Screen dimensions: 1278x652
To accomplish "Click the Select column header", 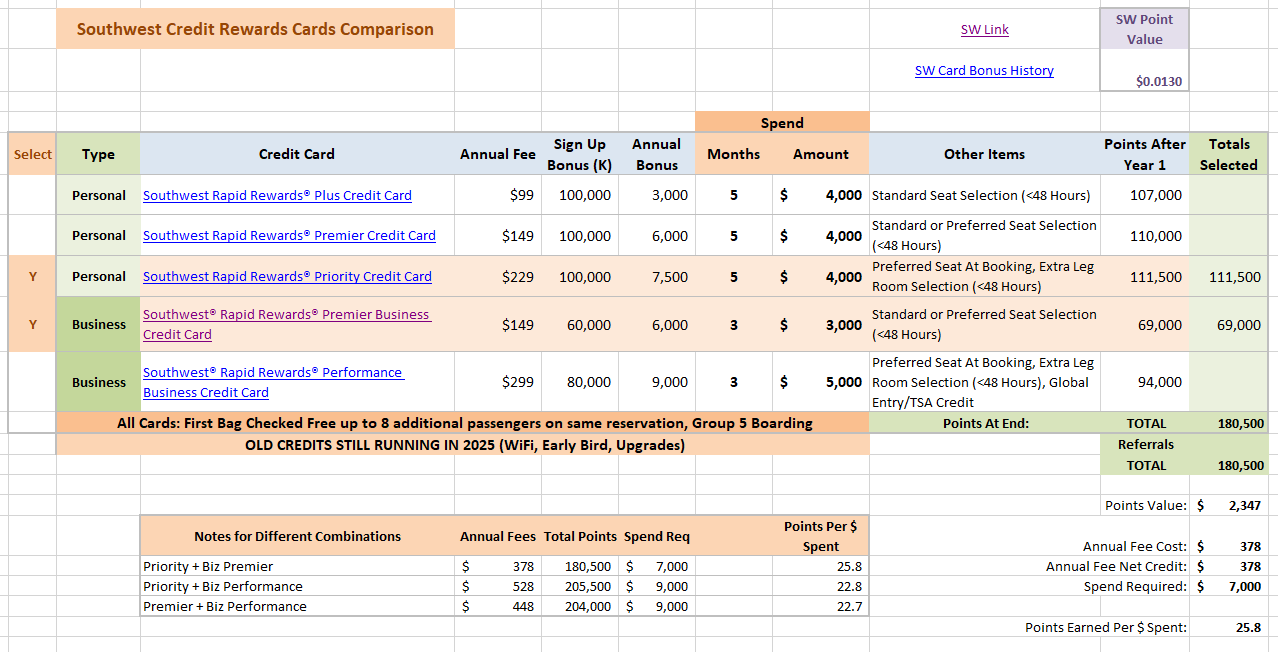I will [32, 154].
